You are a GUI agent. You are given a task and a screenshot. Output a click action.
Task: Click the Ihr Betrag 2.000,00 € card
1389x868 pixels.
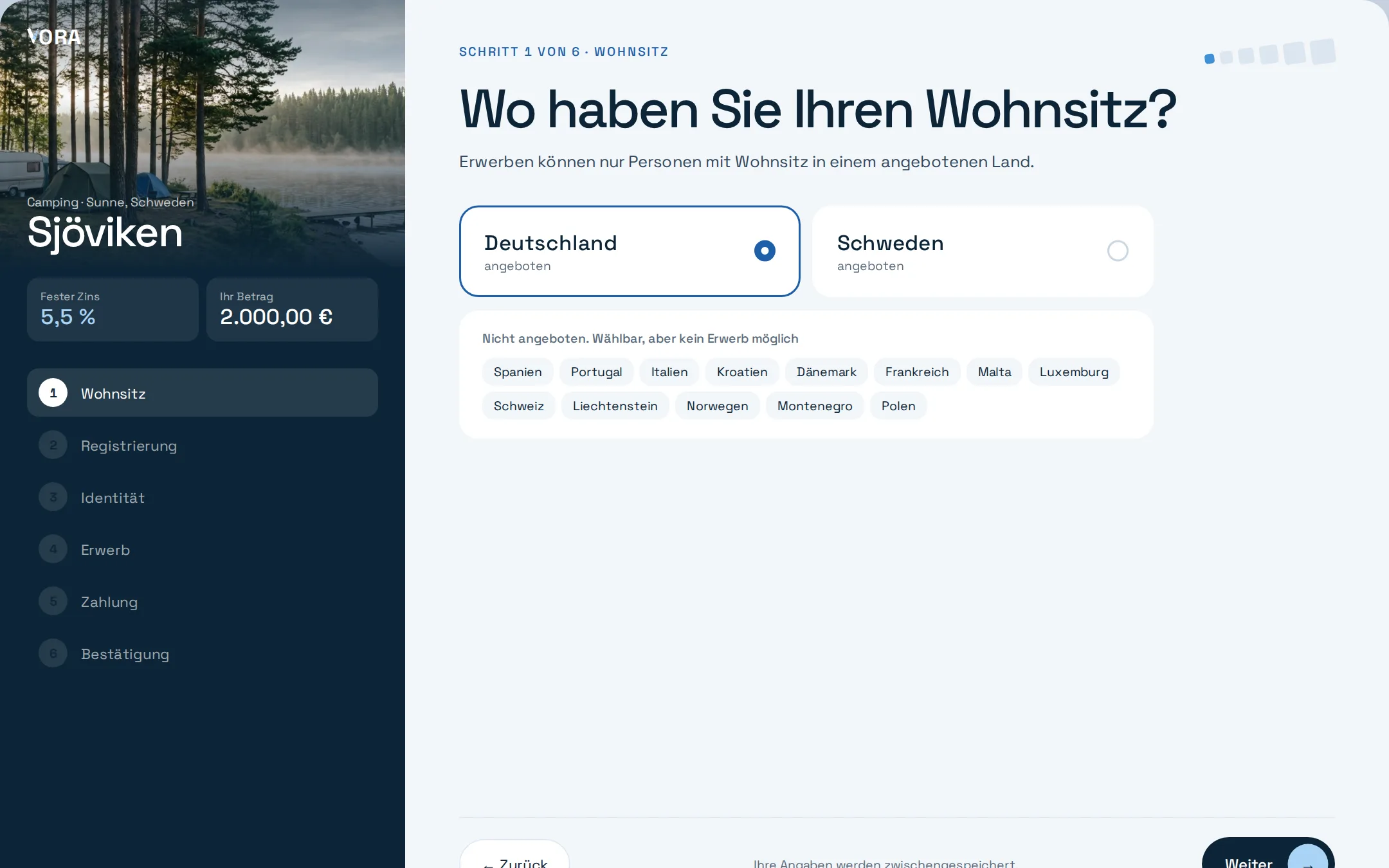pos(292,309)
